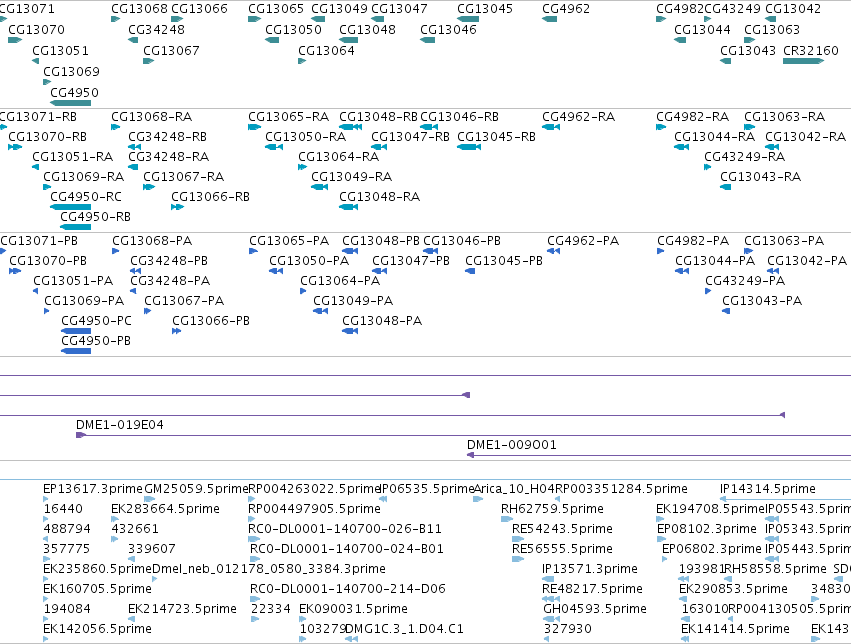
Task: Select the CG13042-PA protein label
Action: [806, 260]
